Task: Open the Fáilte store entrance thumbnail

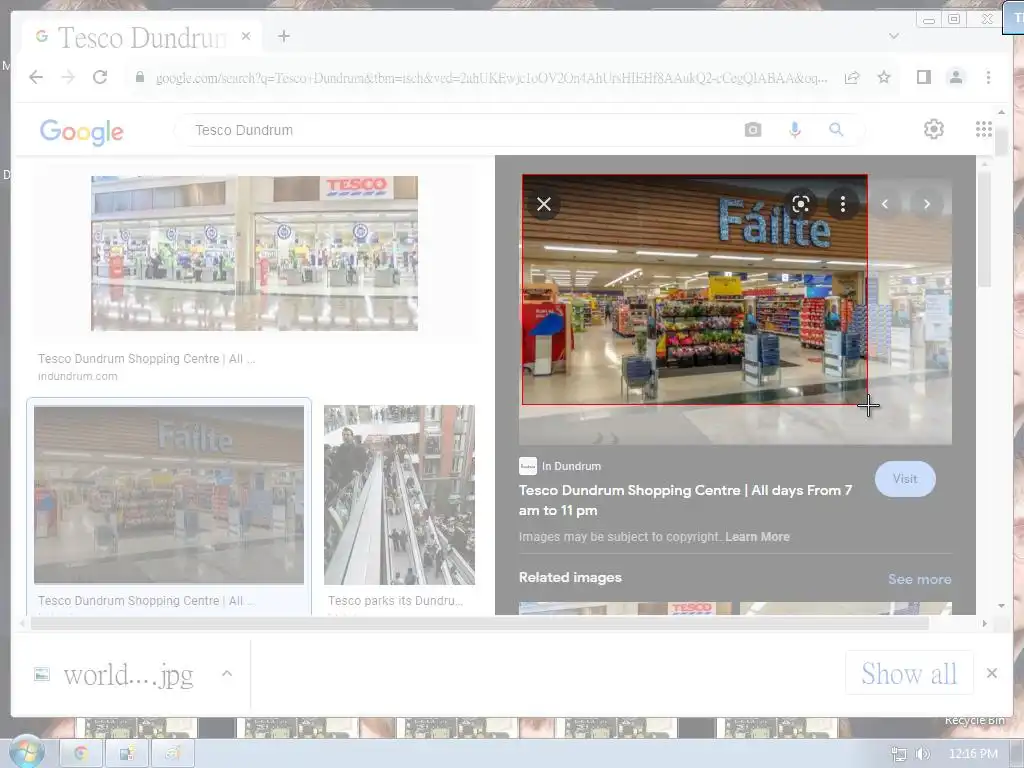Action: 168,494
